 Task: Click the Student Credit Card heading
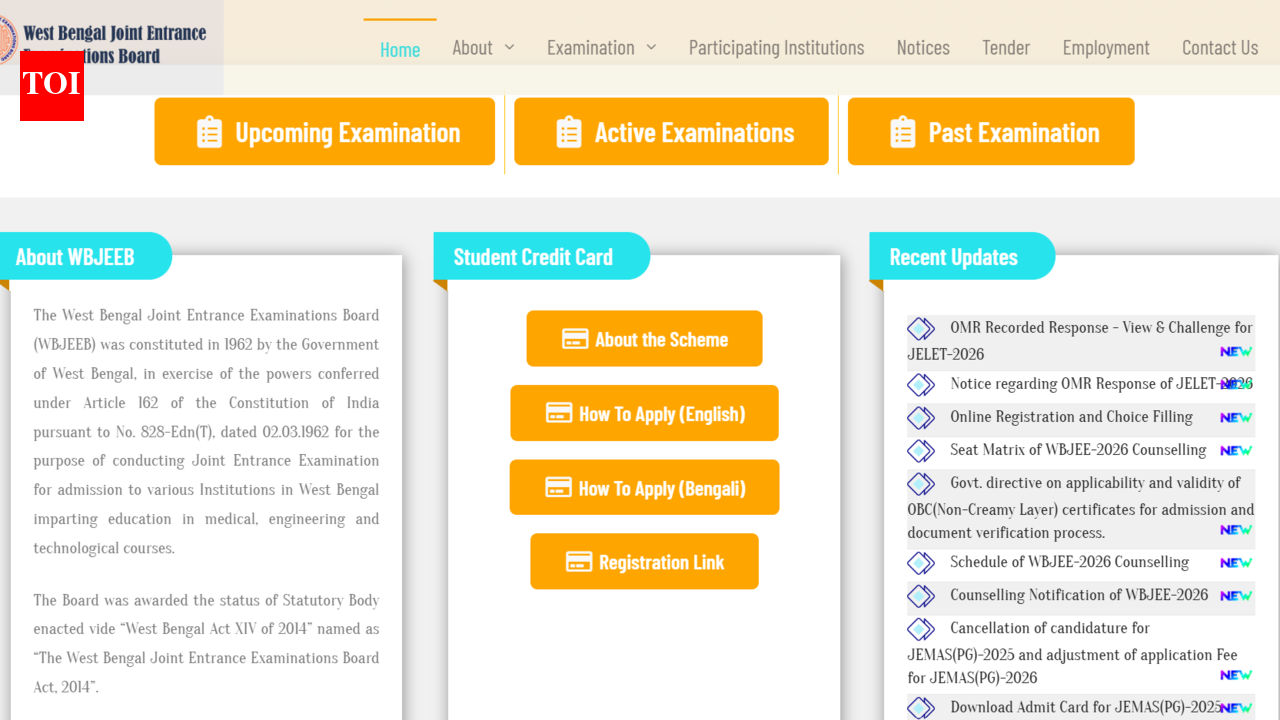[x=533, y=257]
